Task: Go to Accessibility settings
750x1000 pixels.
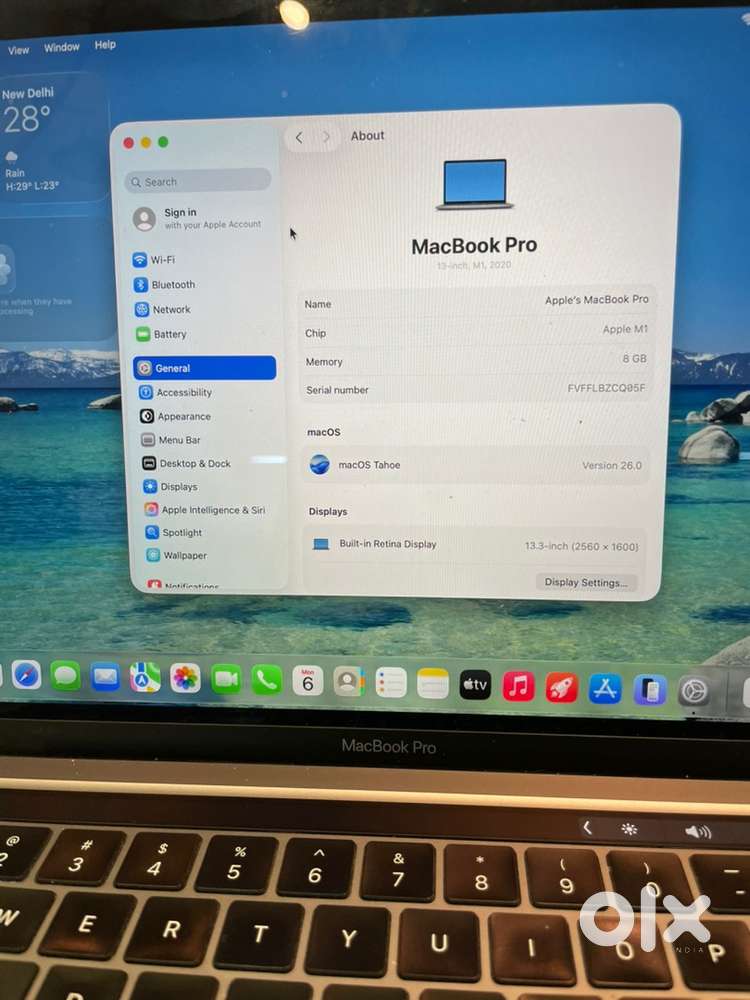Action: click(x=183, y=393)
